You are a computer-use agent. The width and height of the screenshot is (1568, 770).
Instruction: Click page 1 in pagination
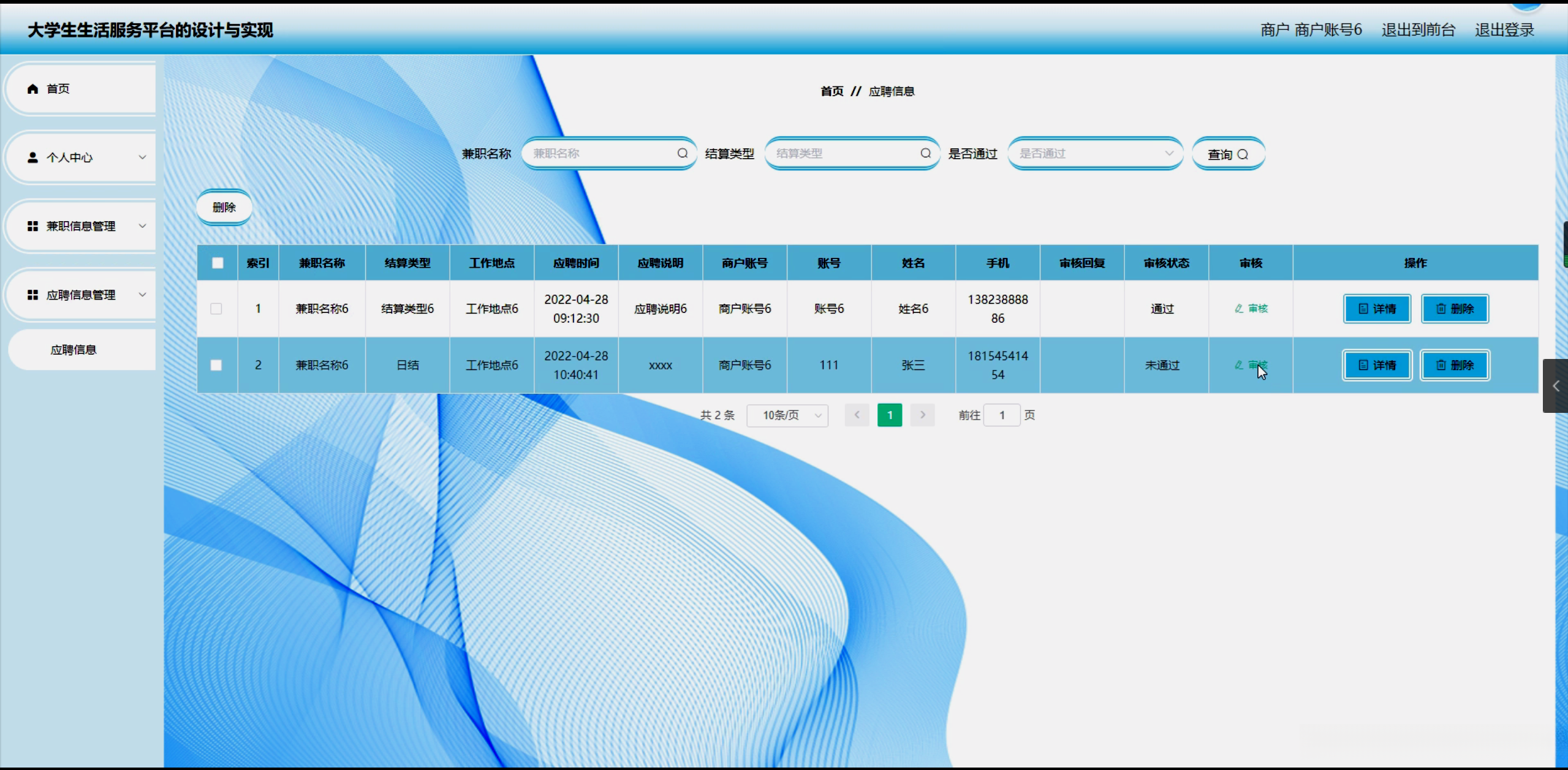tap(889, 415)
